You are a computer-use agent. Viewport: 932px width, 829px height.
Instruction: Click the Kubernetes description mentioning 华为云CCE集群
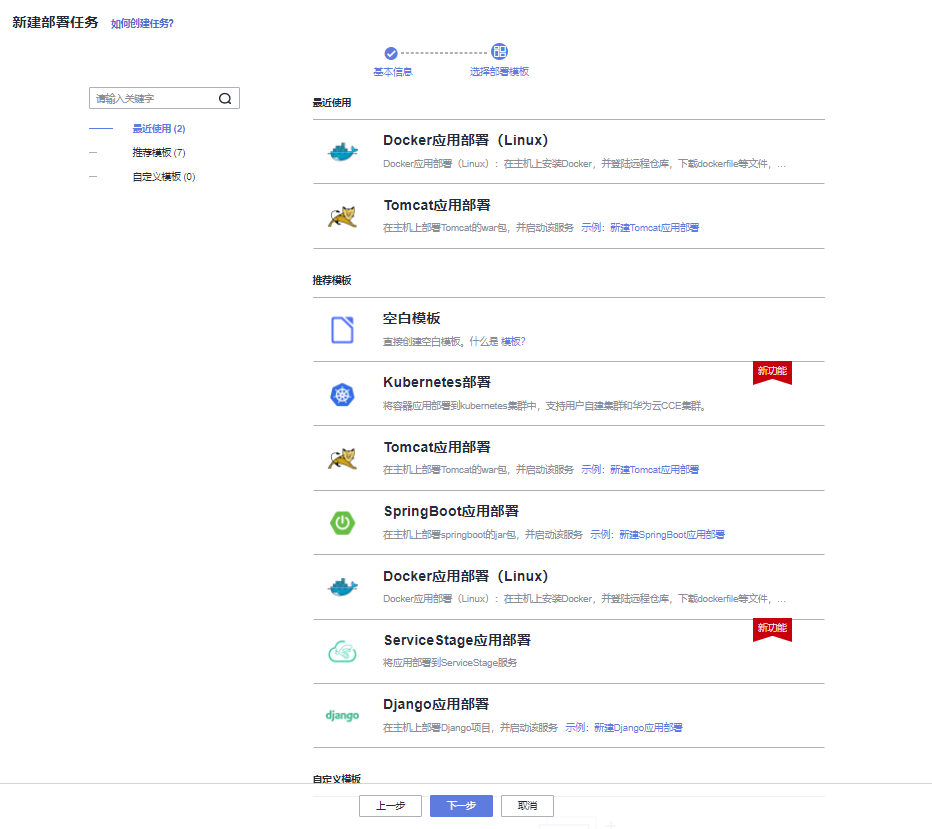point(544,406)
